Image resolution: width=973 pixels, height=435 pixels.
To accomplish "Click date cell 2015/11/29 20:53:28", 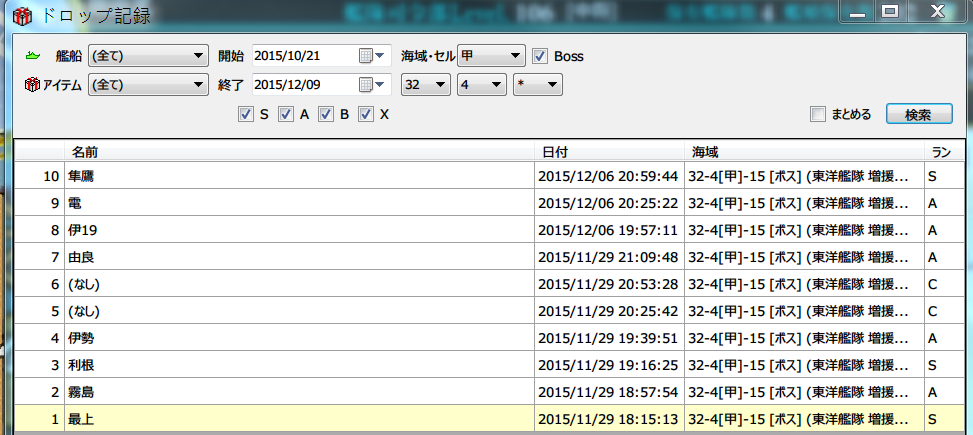I will point(608,284).
